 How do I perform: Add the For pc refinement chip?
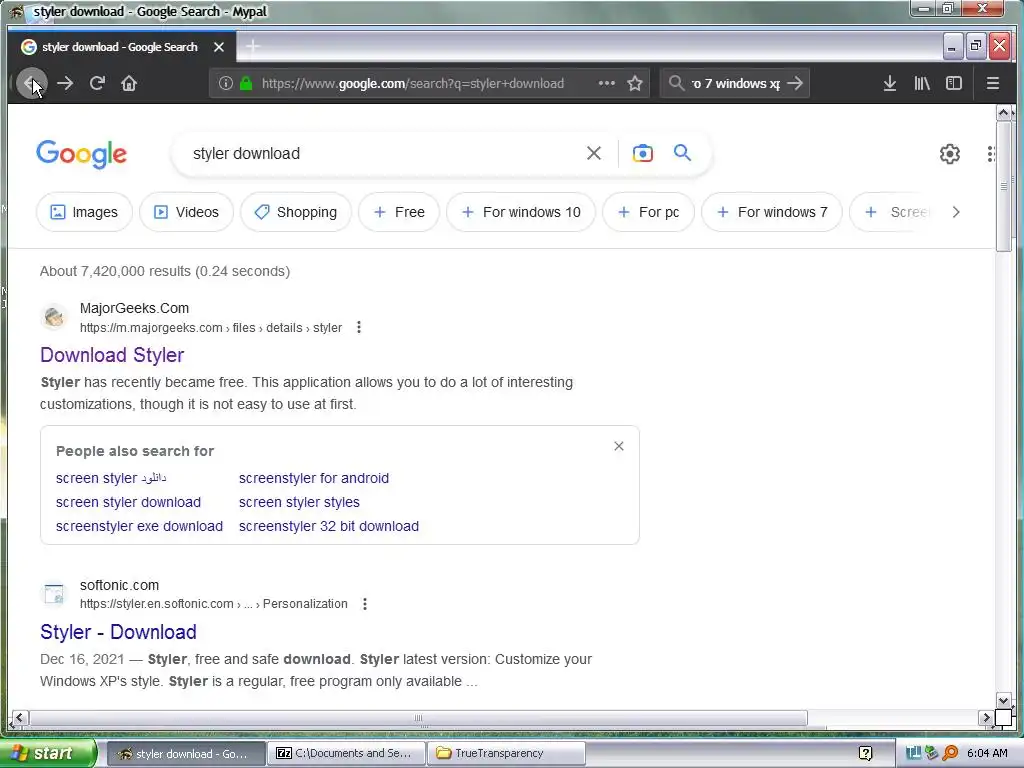click(648, 212)
